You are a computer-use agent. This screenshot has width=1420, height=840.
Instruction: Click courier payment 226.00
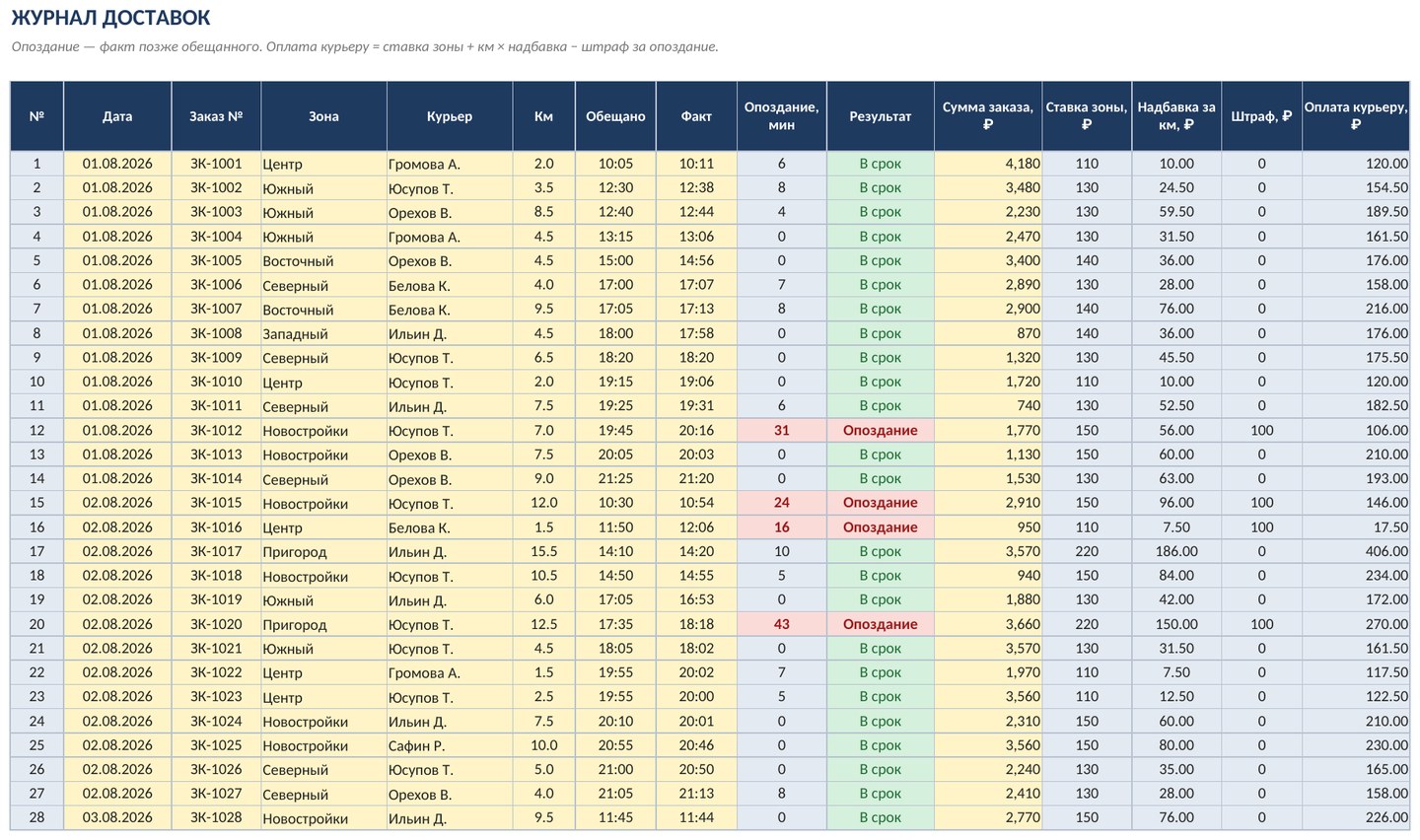click(x=1356, y=817)
